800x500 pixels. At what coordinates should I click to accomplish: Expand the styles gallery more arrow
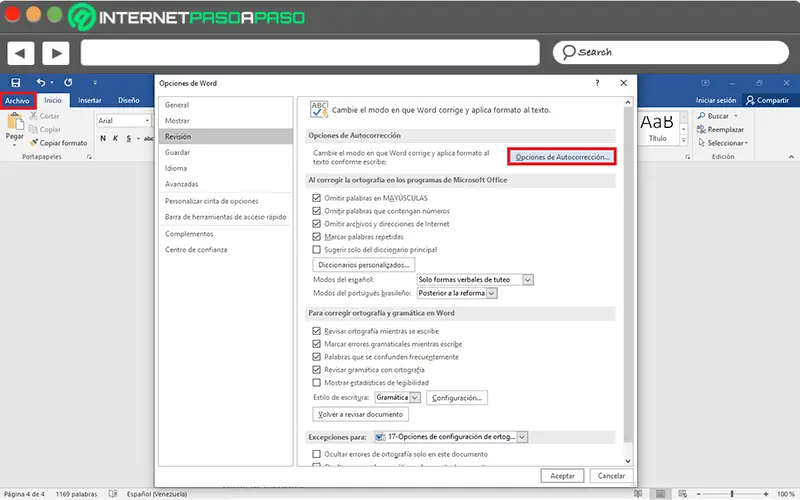click(x=684, y=140)
